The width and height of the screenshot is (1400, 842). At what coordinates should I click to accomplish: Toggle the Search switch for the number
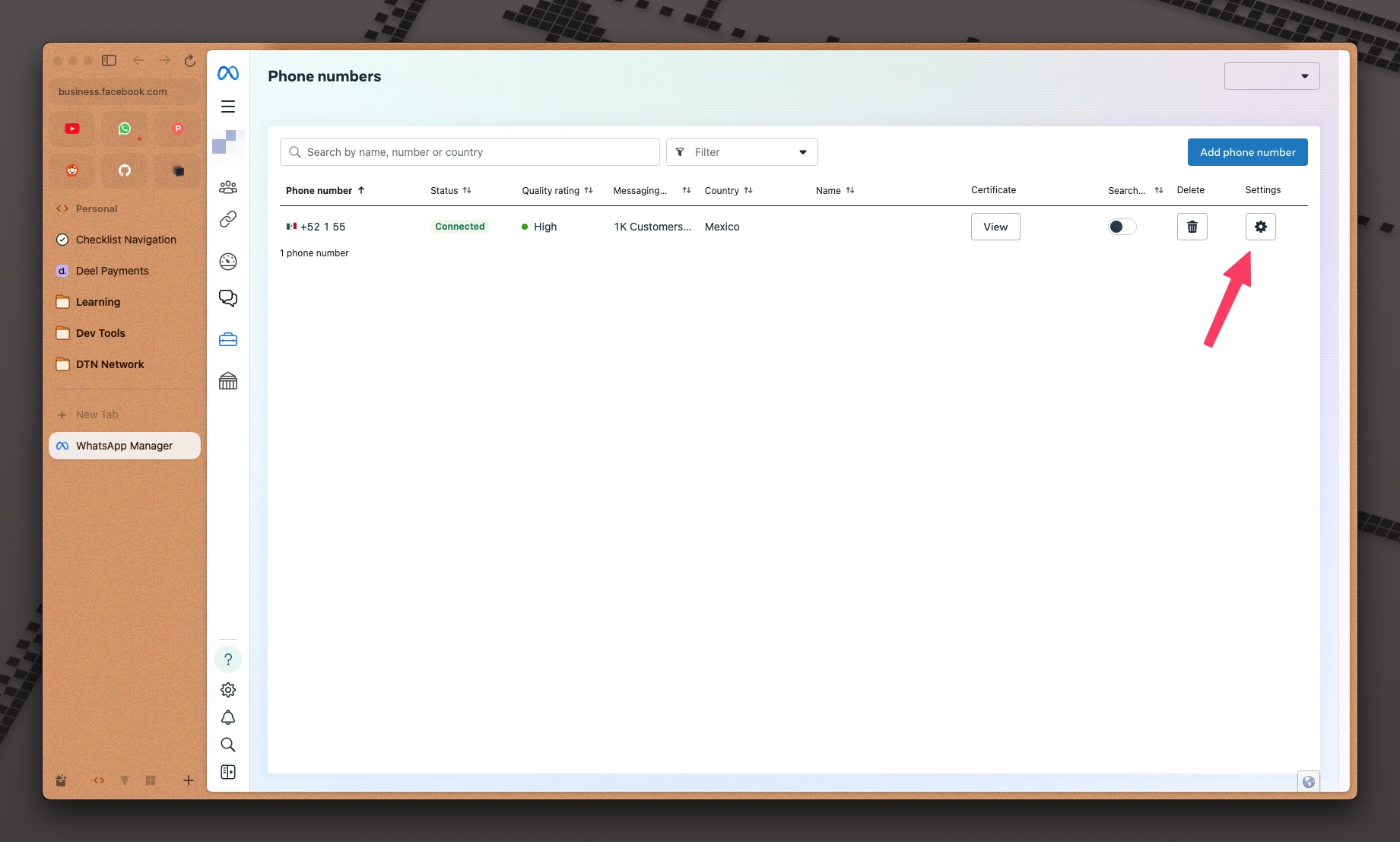(1122, 227)
